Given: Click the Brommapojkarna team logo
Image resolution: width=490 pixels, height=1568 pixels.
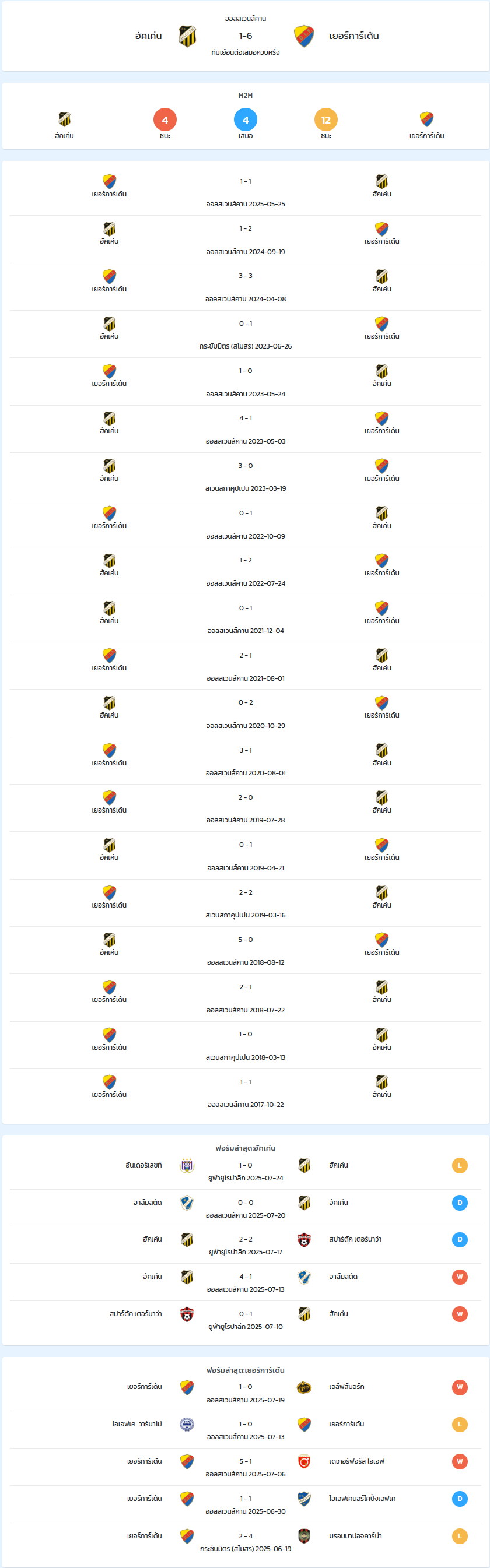Looking at the screenshot, I should (304, 1536).
